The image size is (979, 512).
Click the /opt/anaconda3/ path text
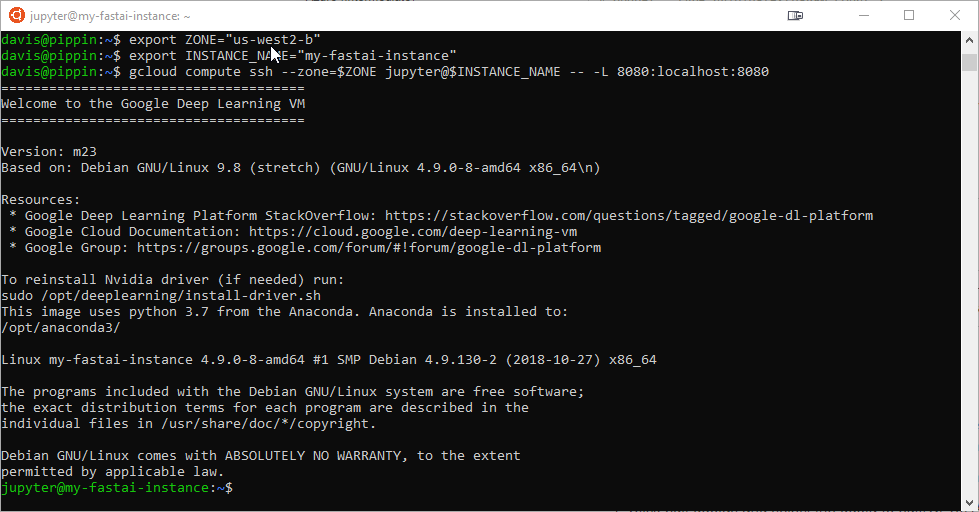click(x=61, y=328)
